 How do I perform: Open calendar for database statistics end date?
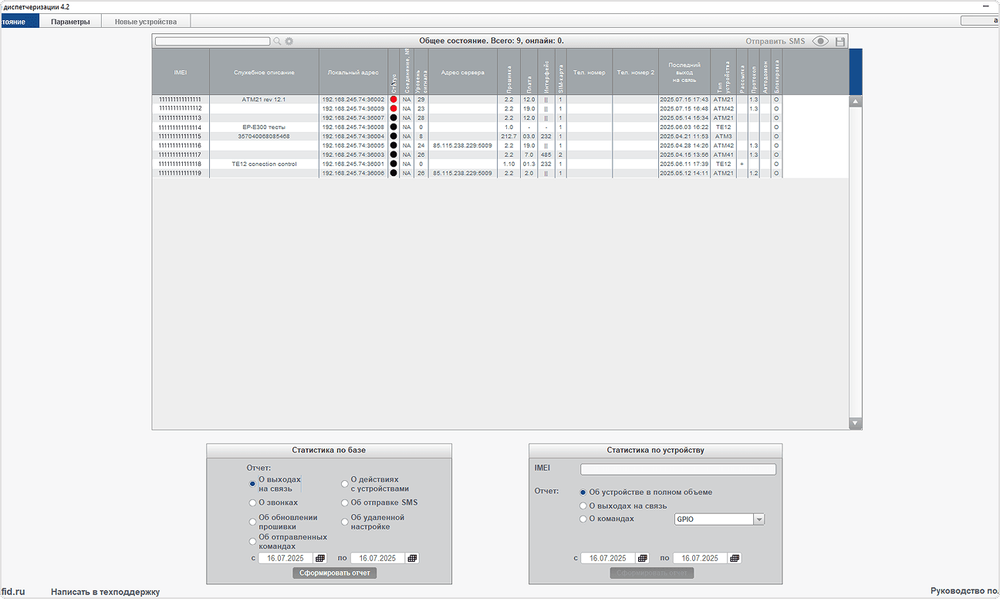[412, 558]
